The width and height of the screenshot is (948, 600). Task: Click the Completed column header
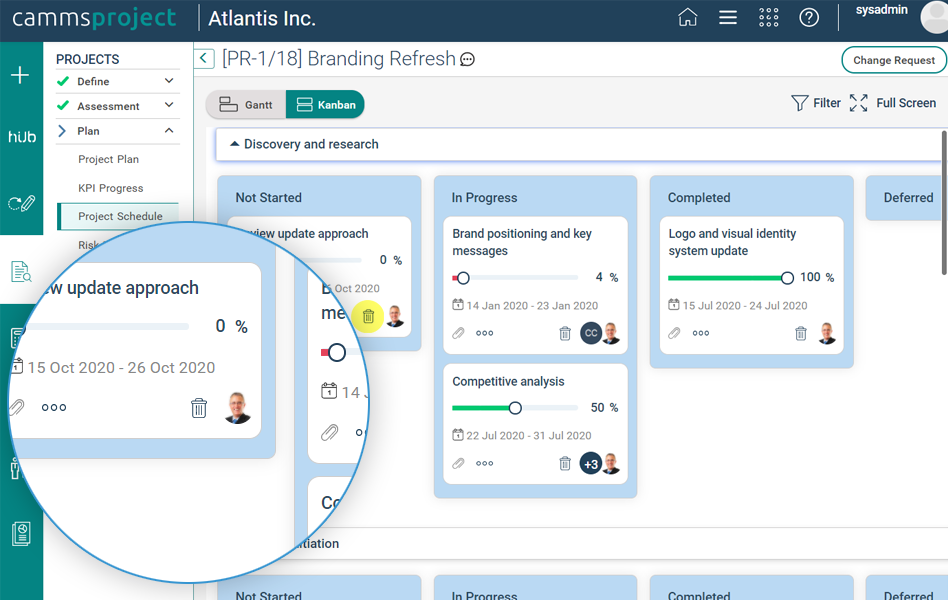(x=699, y=198)
